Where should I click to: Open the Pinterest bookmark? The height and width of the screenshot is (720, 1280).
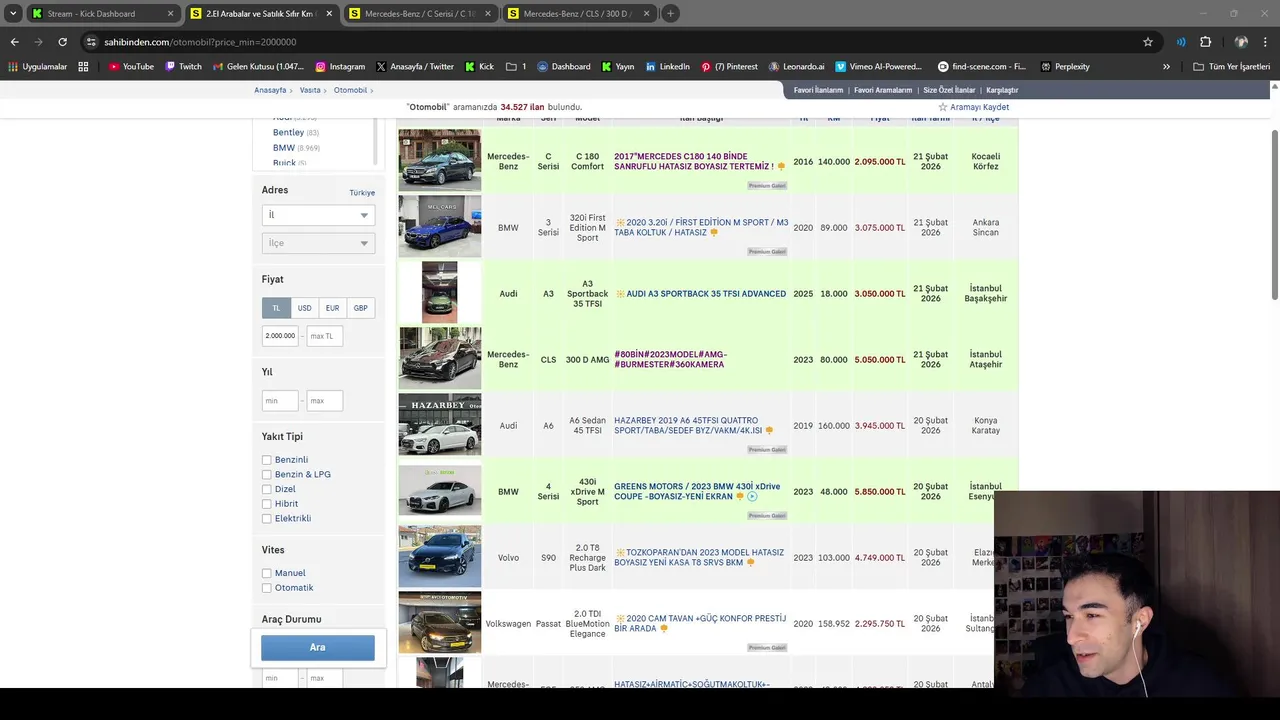(729, 67)
